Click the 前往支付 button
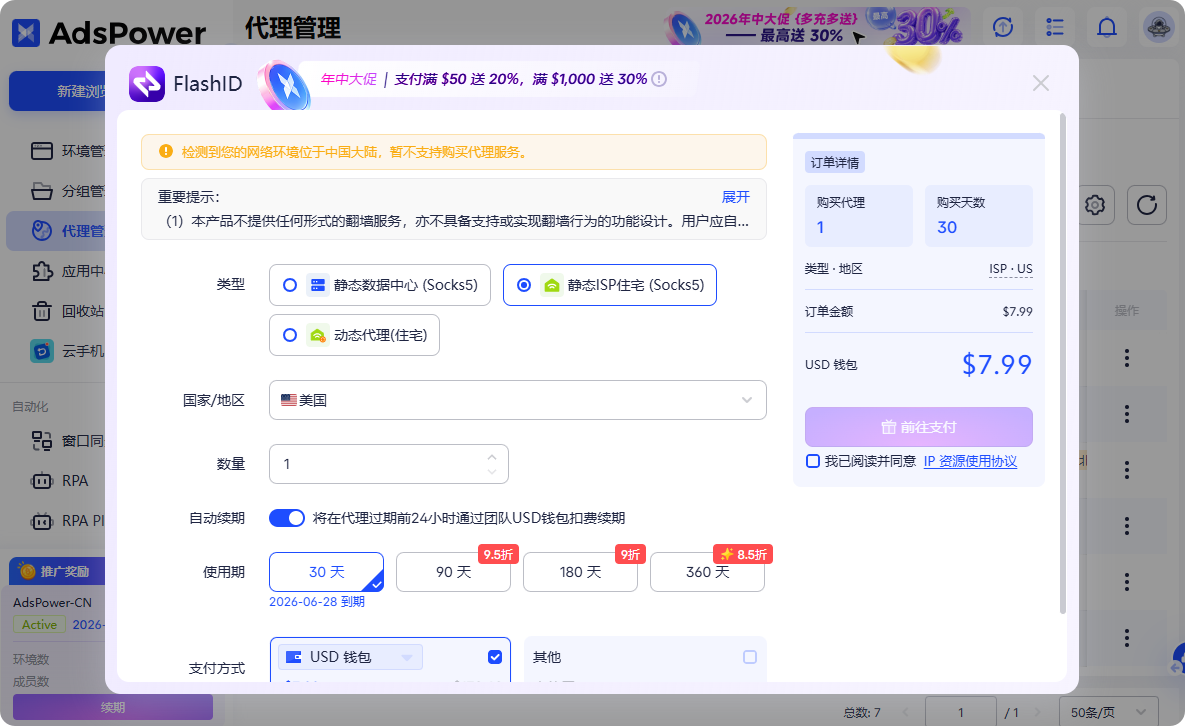 (918, 427)
